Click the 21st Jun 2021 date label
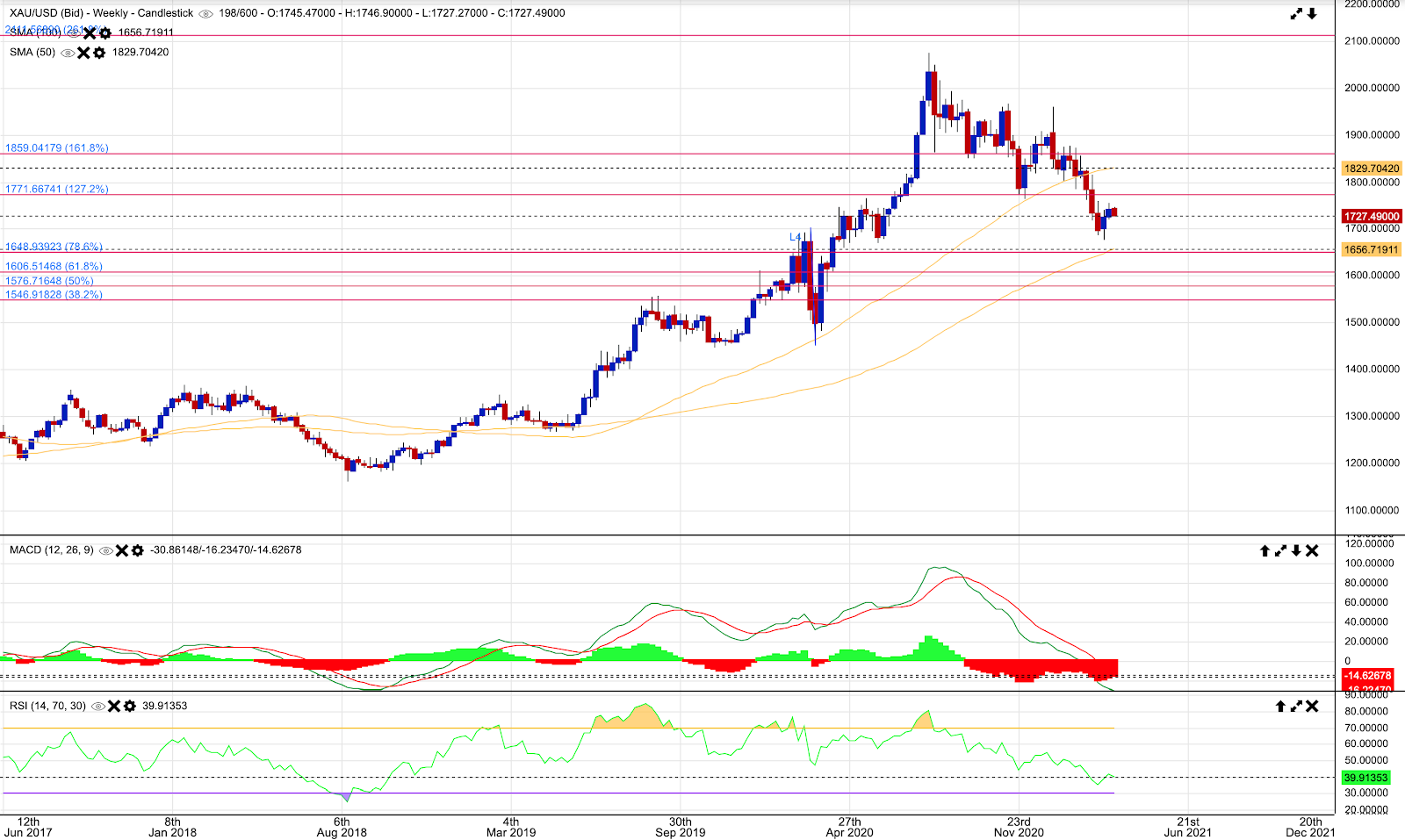This screenshot has width=1405, height=840. [x=1188, y=827]
